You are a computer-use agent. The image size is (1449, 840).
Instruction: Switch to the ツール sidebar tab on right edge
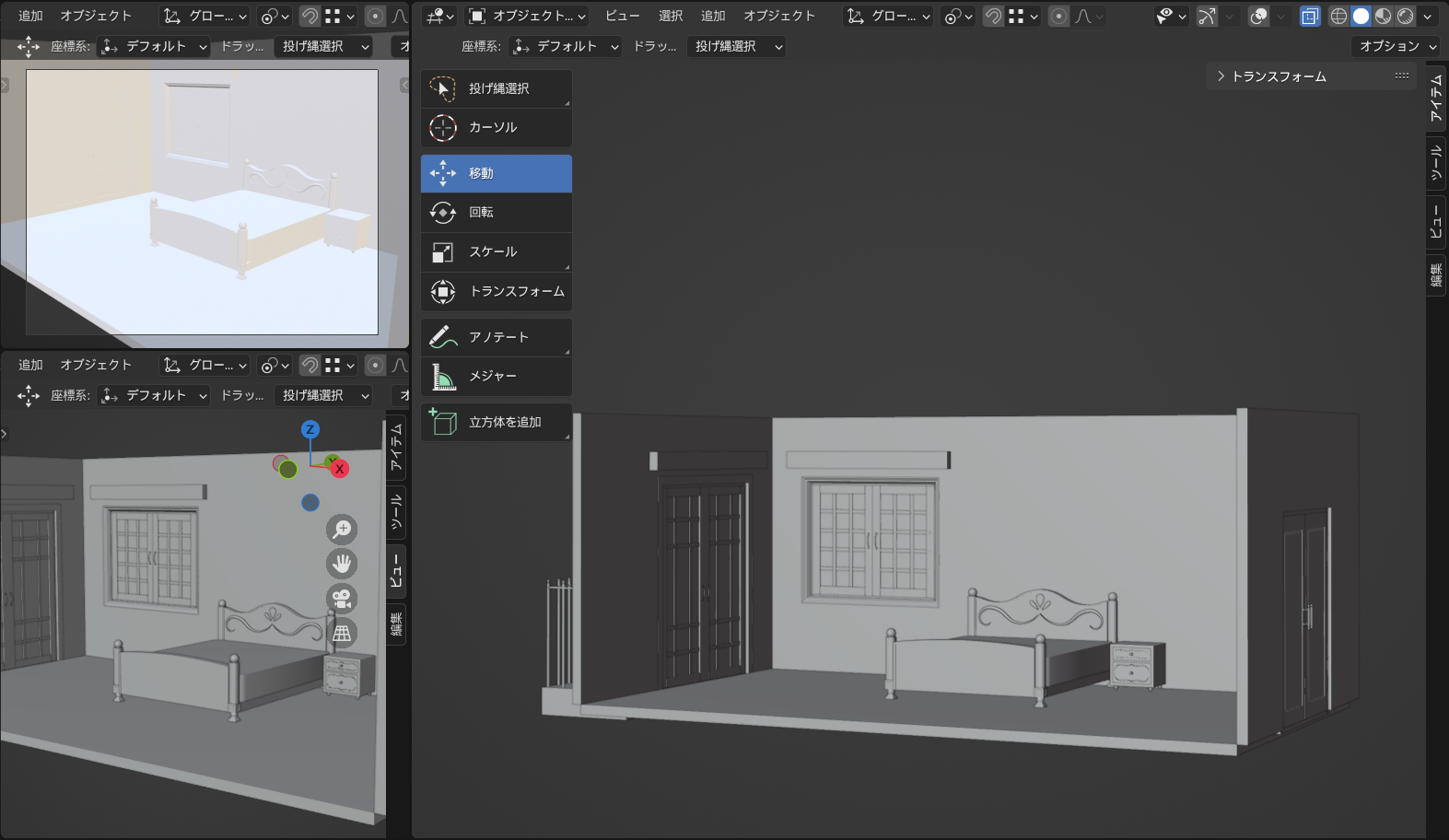pyautogui.click(x=1436, y=163)
